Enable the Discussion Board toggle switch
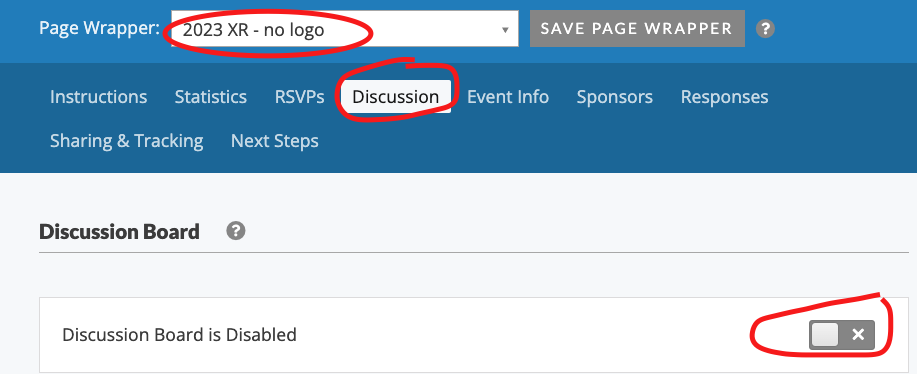The width and height of the screenshot is (917, 374). click(842, 335)
